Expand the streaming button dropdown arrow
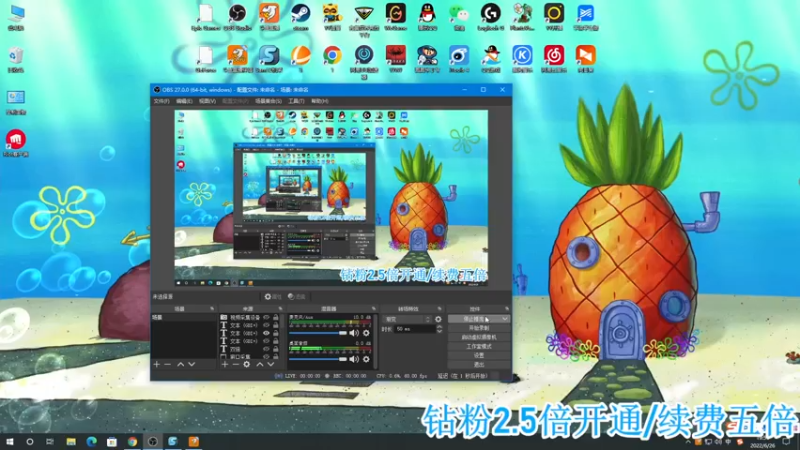This screenshot has width=800, height=450. click(505, 319)
